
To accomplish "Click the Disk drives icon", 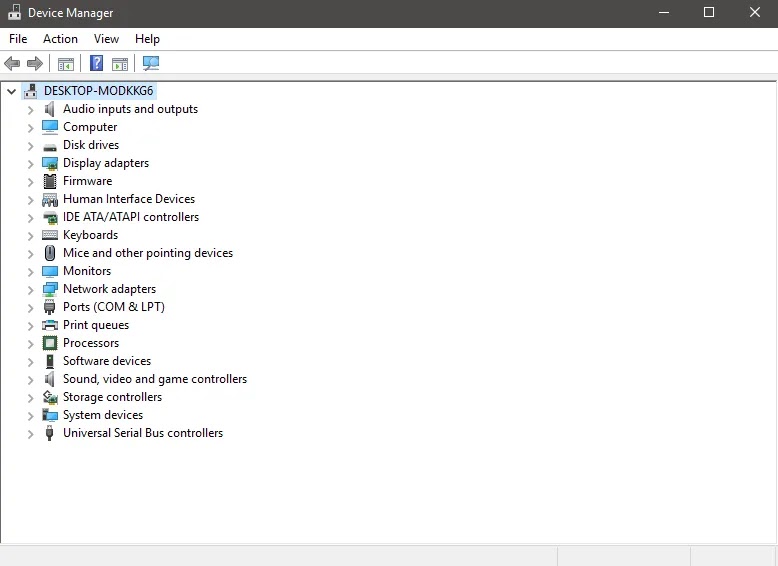I will click(50, 147).
